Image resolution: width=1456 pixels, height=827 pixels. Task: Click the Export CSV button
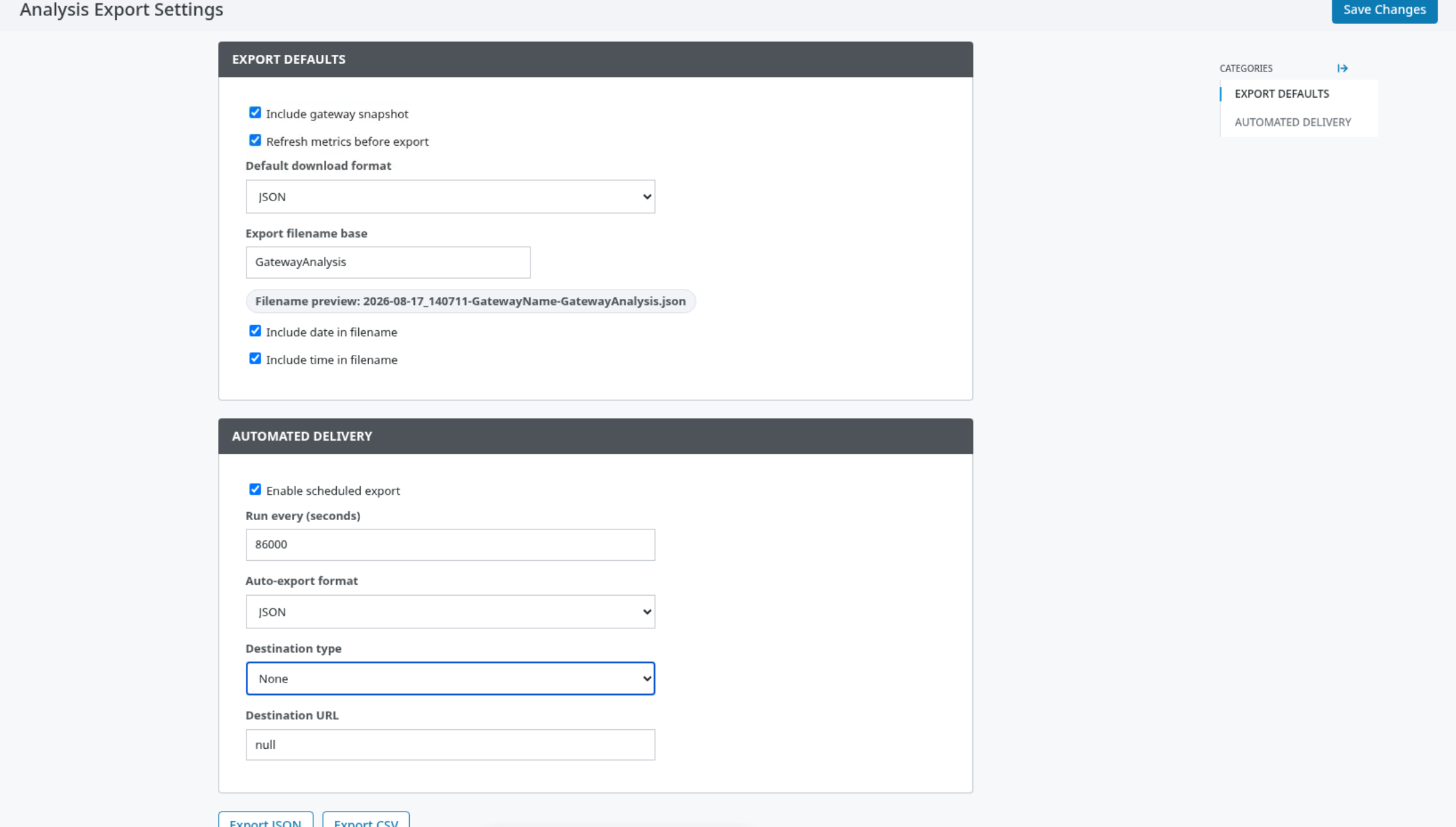pyautogui.click(x=366, y=820)
